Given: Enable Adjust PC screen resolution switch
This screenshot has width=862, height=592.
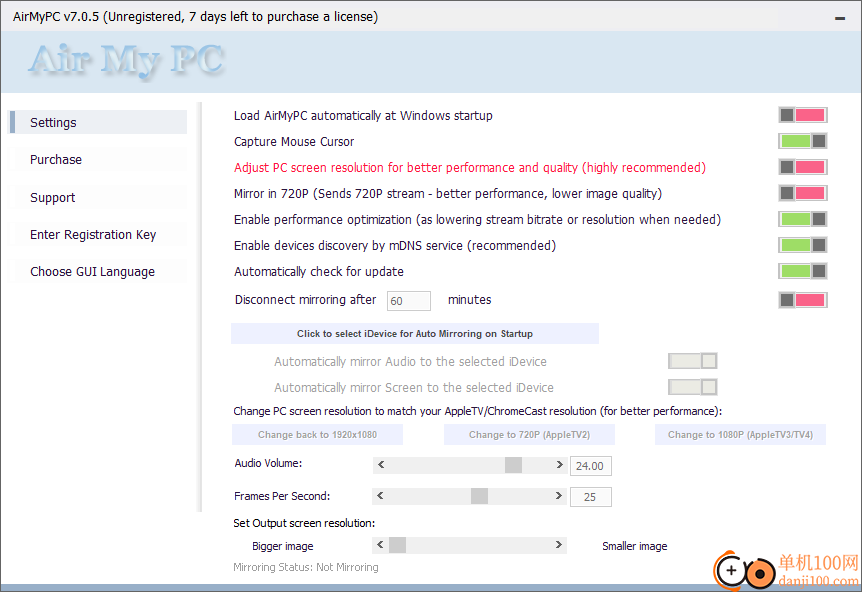Looking at the screenshot, I should coord(803,167).
